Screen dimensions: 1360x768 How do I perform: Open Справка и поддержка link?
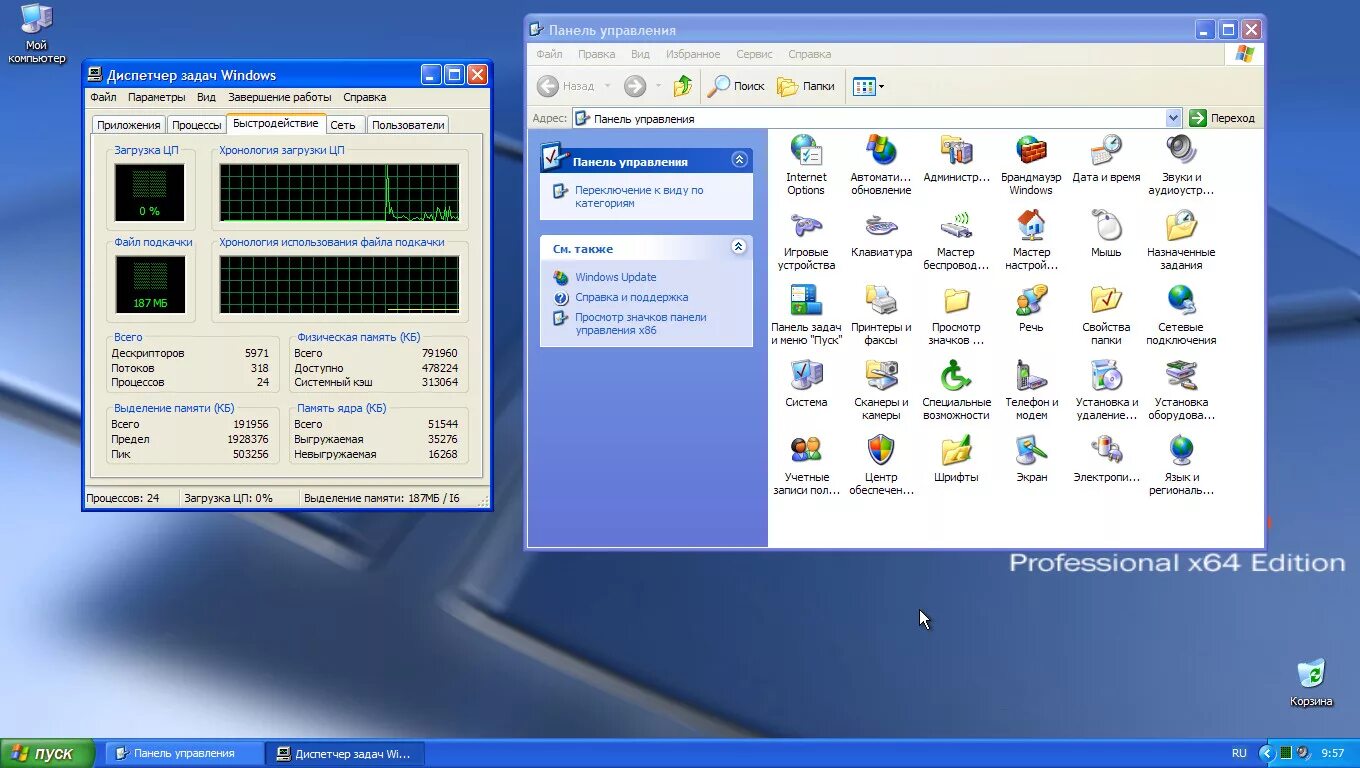coord(632,297)
